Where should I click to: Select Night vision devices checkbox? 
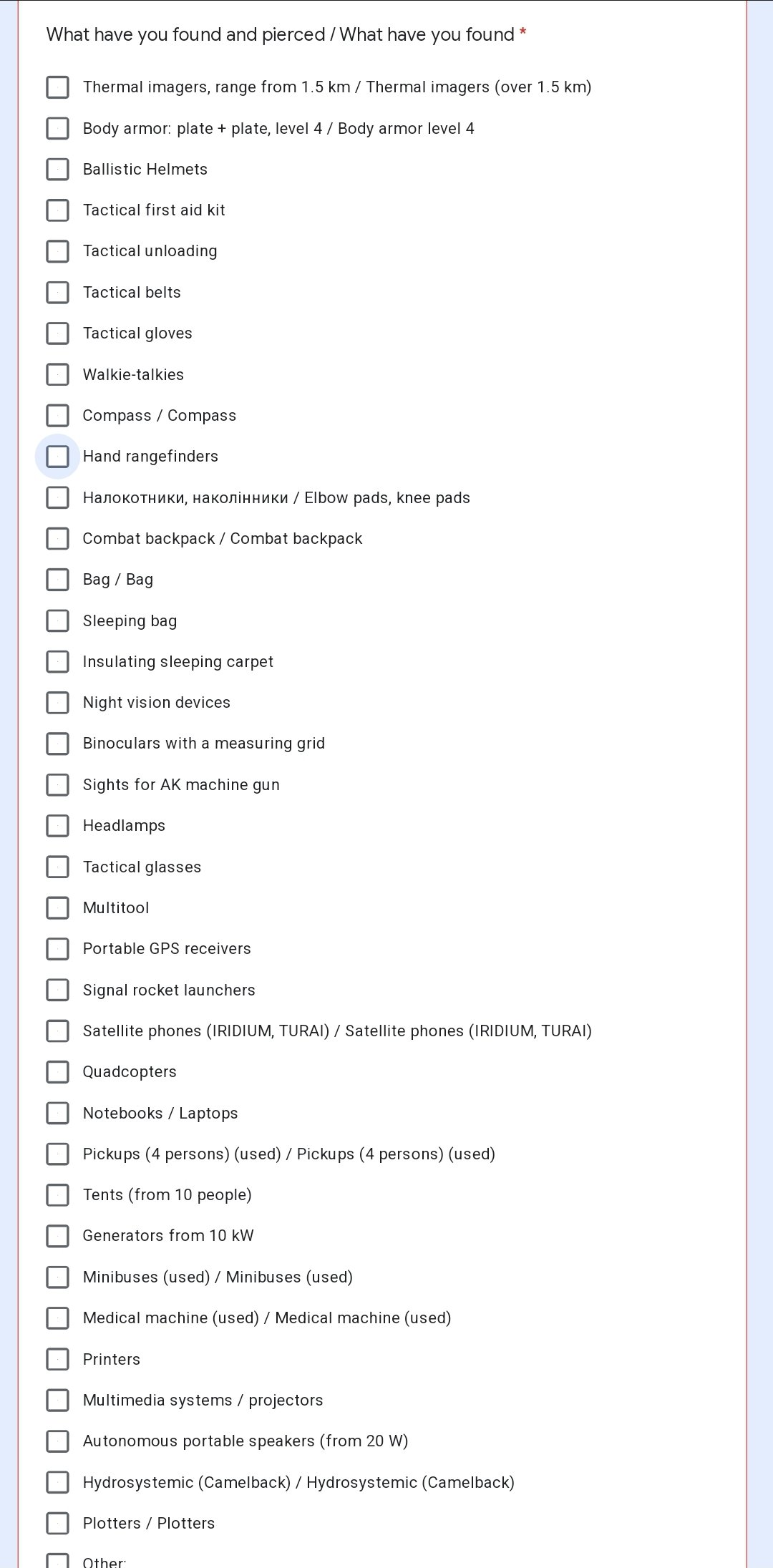coord(57,703)
